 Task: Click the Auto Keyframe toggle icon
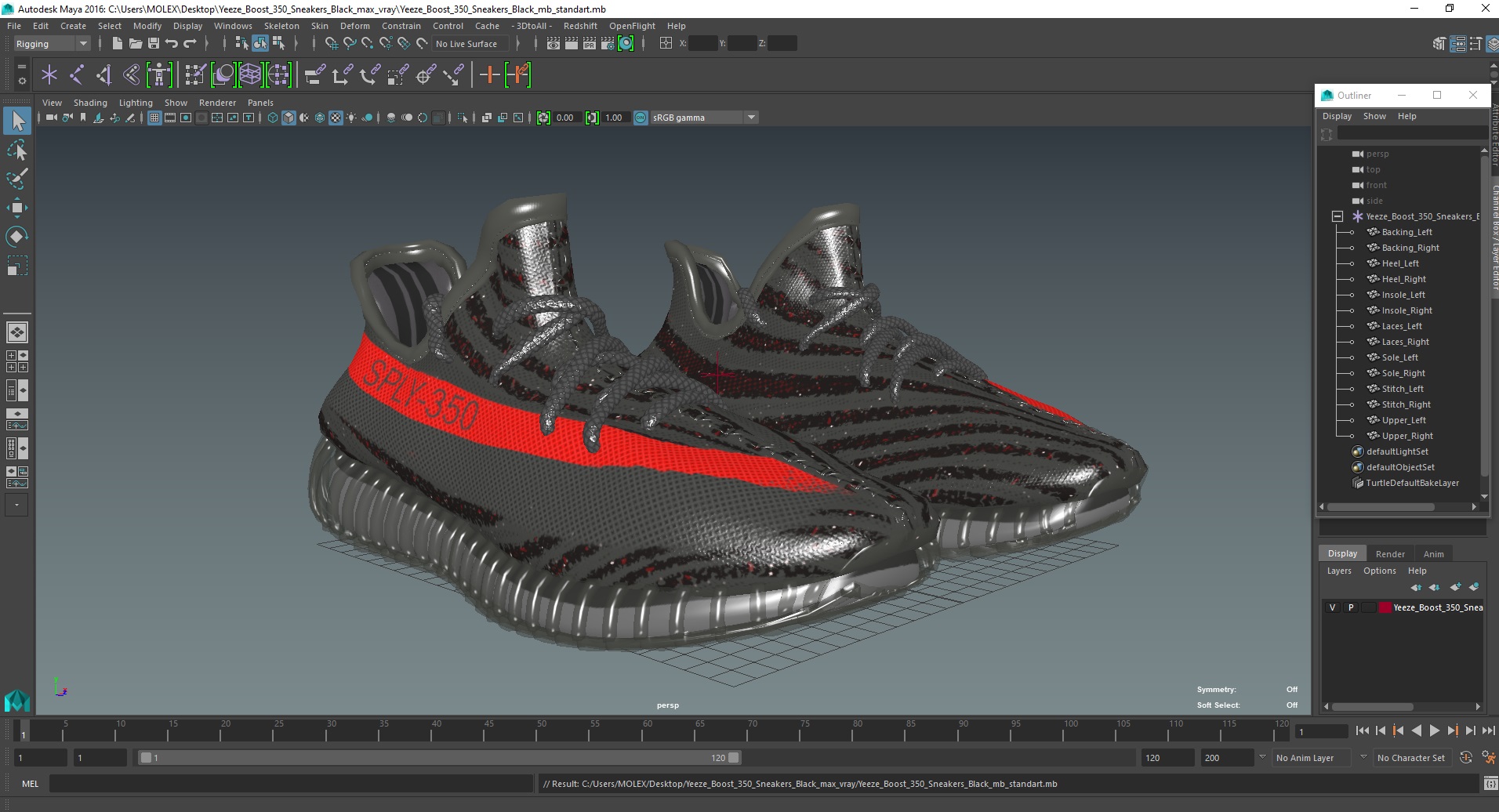click(1465, 757)
